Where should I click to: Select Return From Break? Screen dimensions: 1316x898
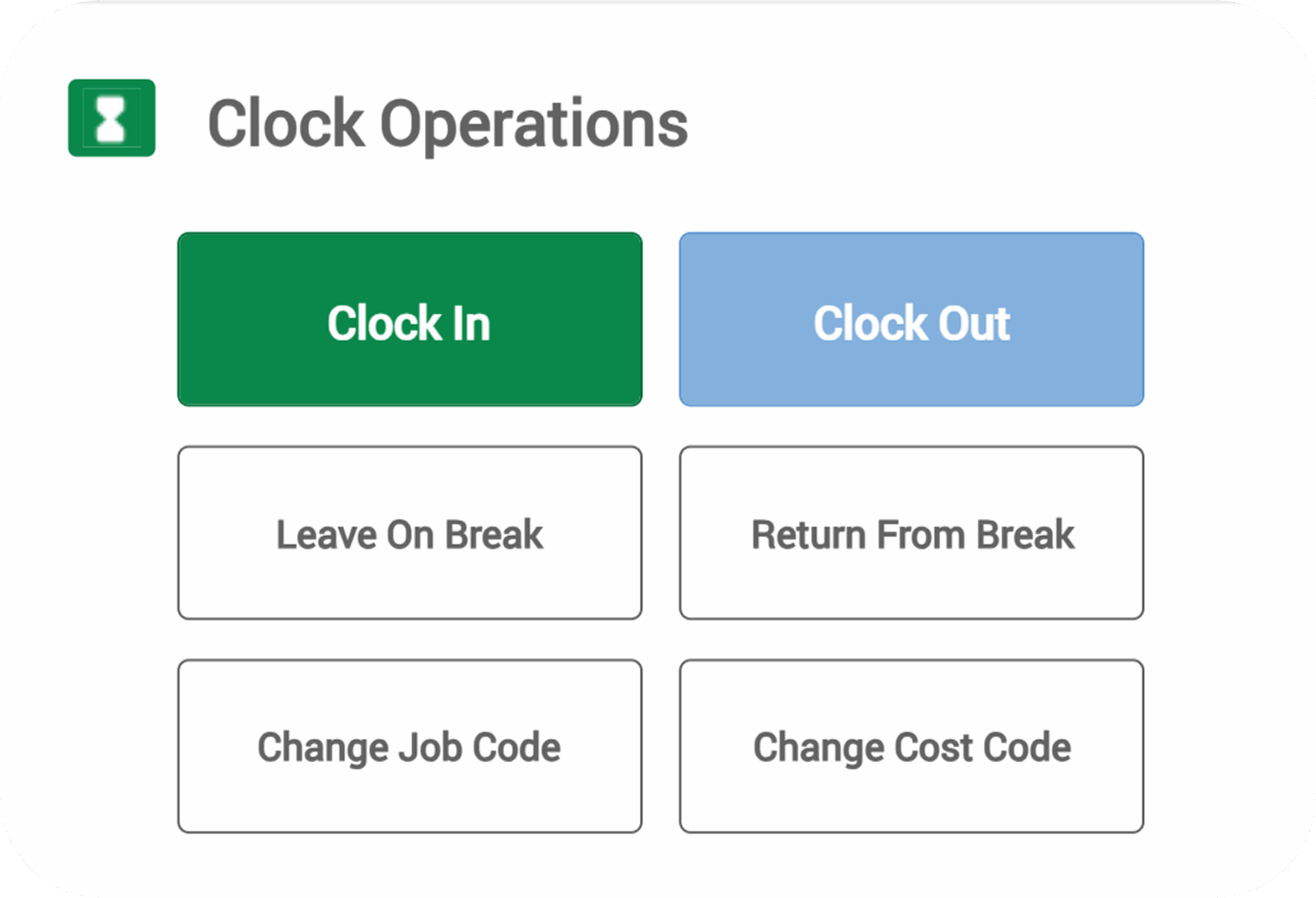(911, 532)
